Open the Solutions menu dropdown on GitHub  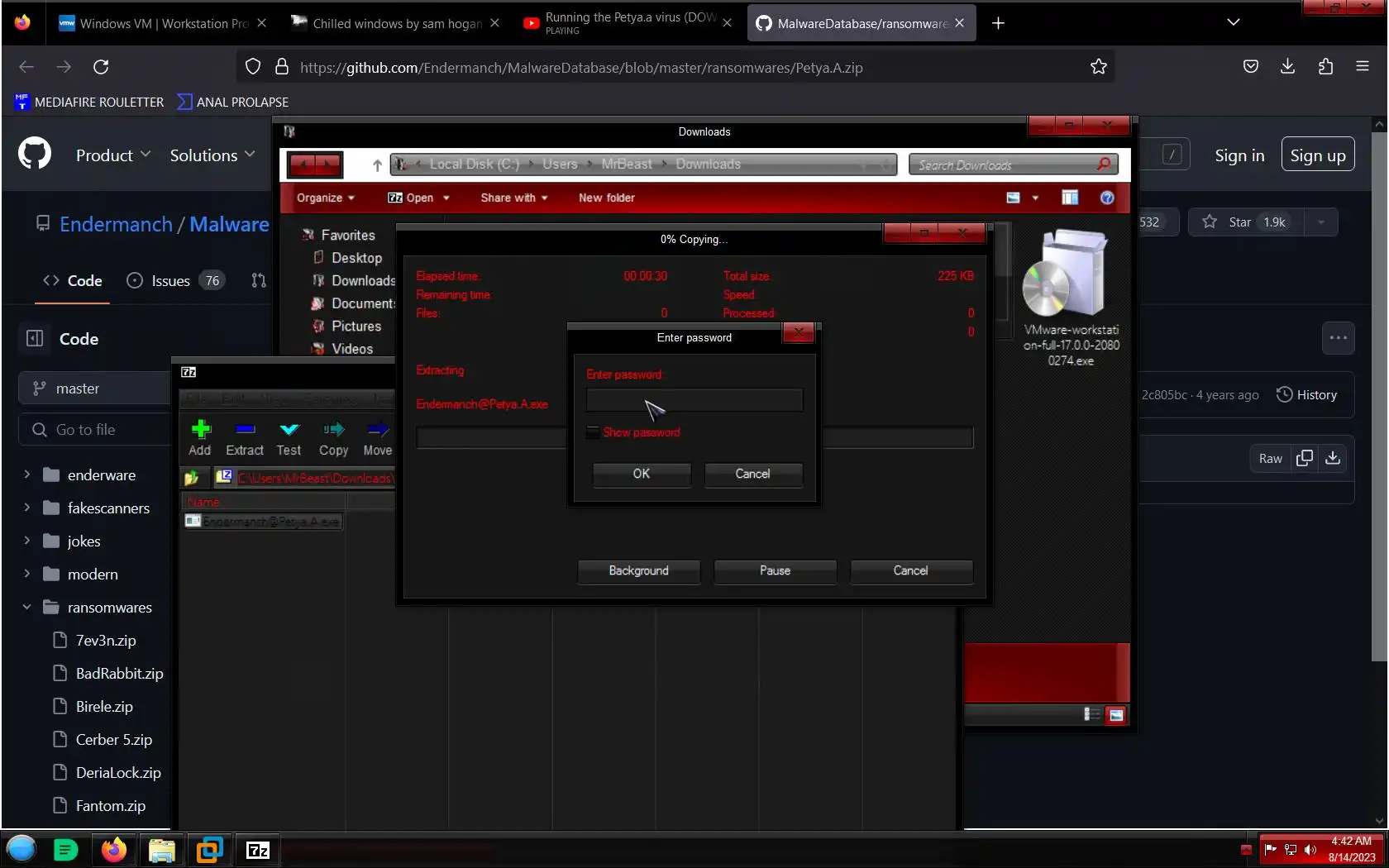[x=212, y=155]
